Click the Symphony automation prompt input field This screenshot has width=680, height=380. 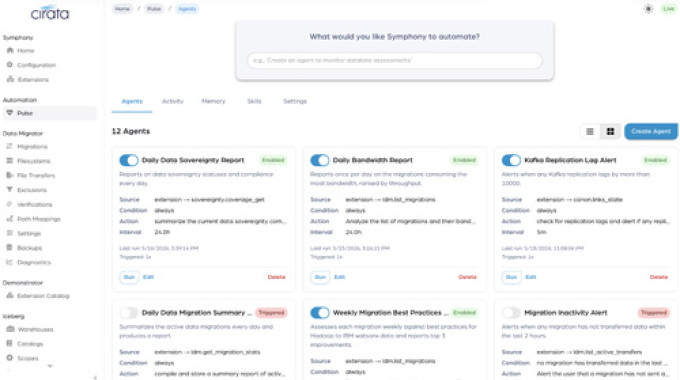pos(395,60)
